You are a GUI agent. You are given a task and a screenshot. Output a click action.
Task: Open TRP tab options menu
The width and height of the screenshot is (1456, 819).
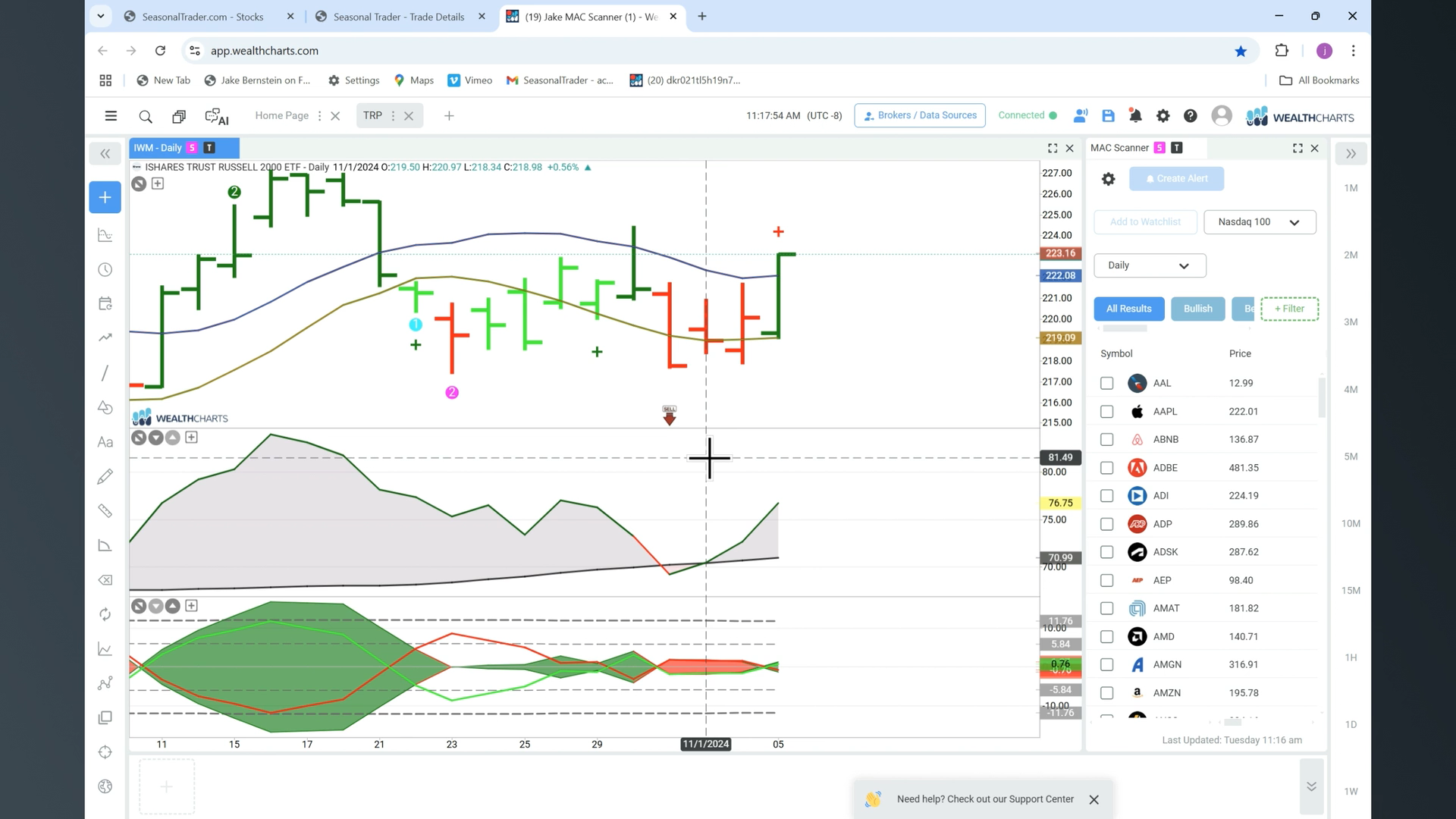(393, 116)
